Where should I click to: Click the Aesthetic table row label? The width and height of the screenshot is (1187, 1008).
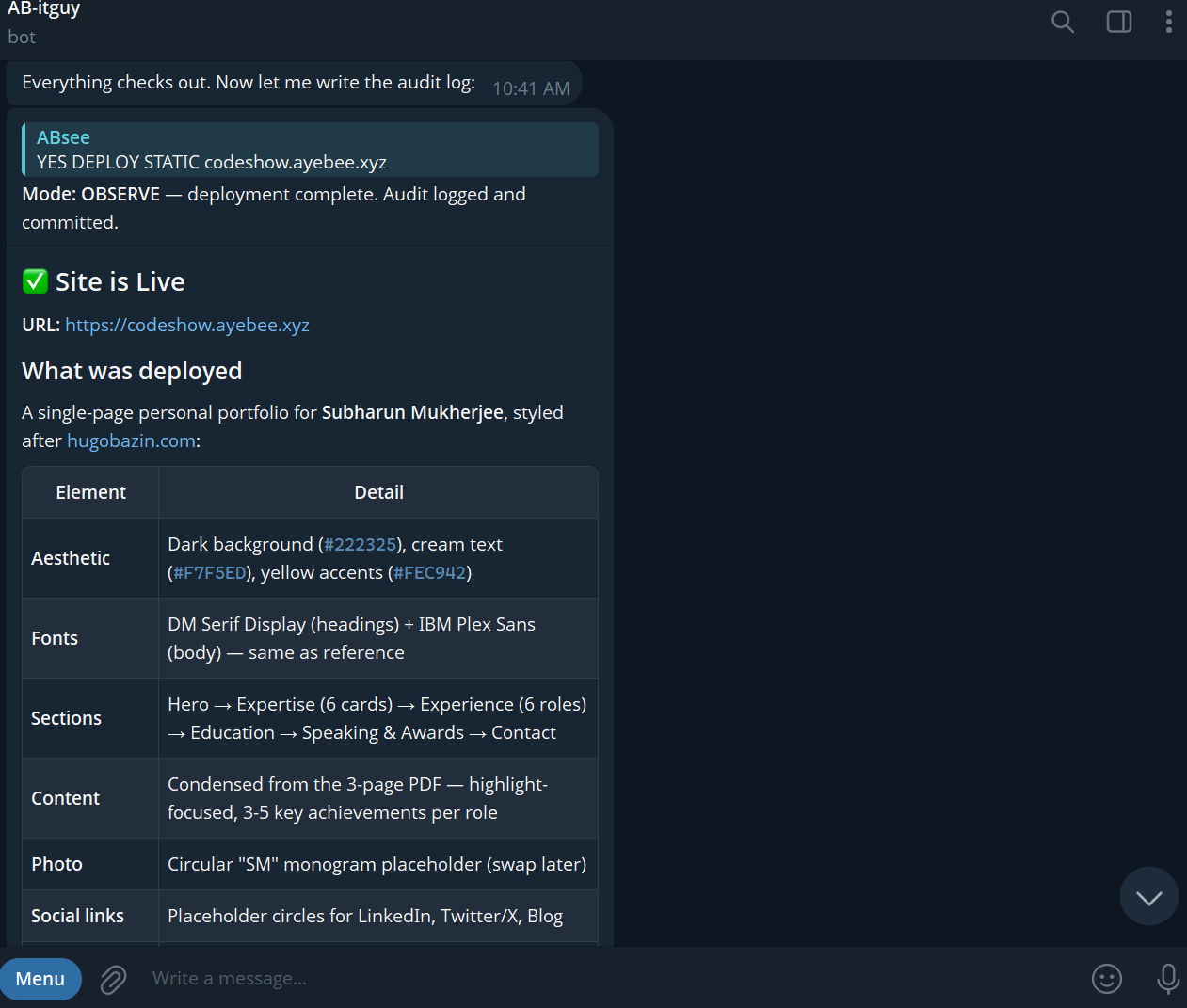click(71, 558)
